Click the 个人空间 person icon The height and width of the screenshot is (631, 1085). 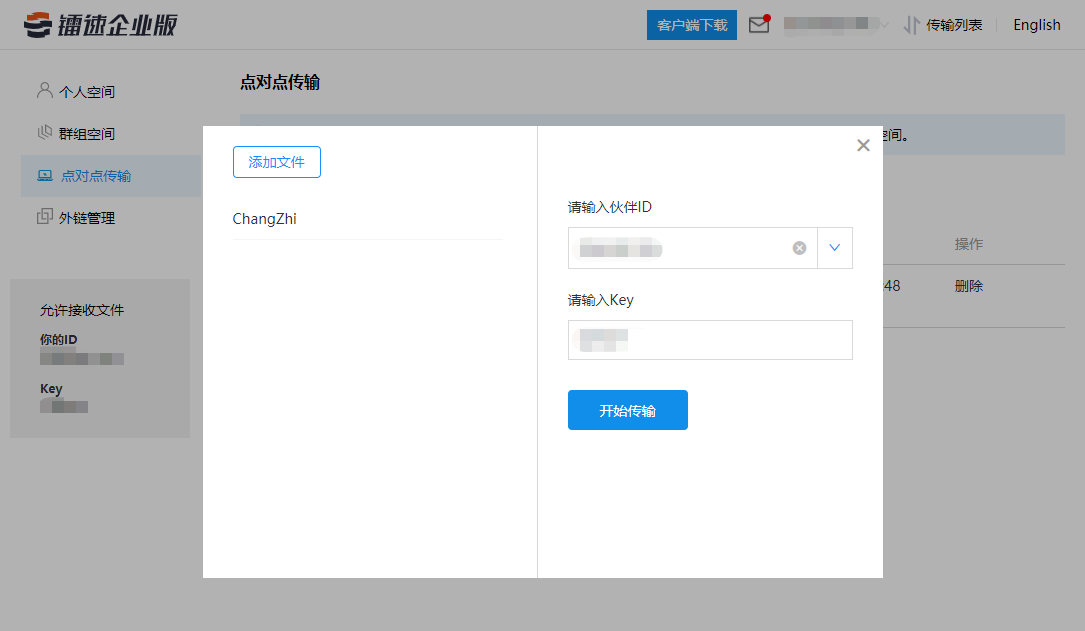(x=44, y=91)
